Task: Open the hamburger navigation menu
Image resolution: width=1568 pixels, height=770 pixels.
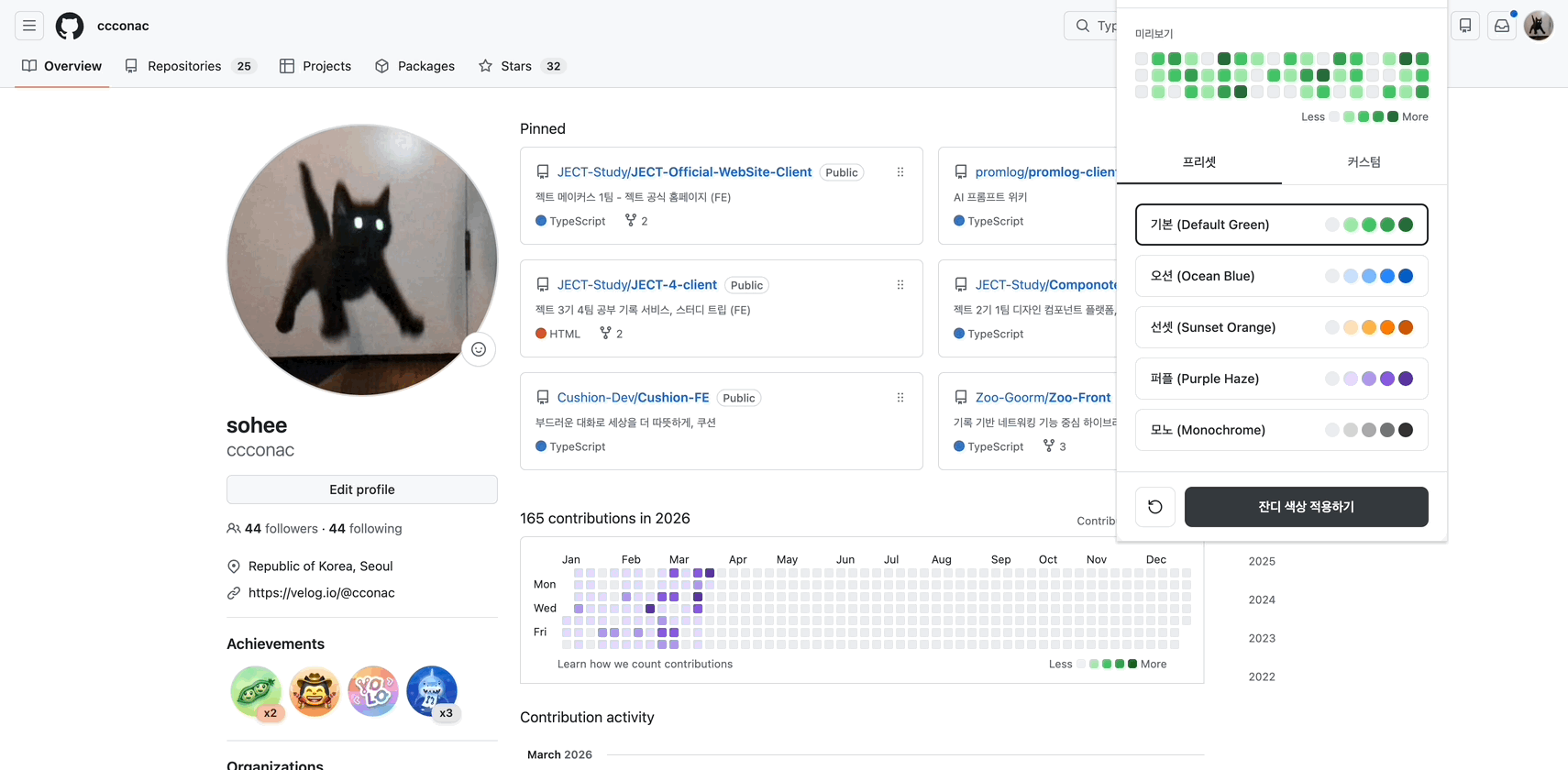Action: [x=29, y=26]
